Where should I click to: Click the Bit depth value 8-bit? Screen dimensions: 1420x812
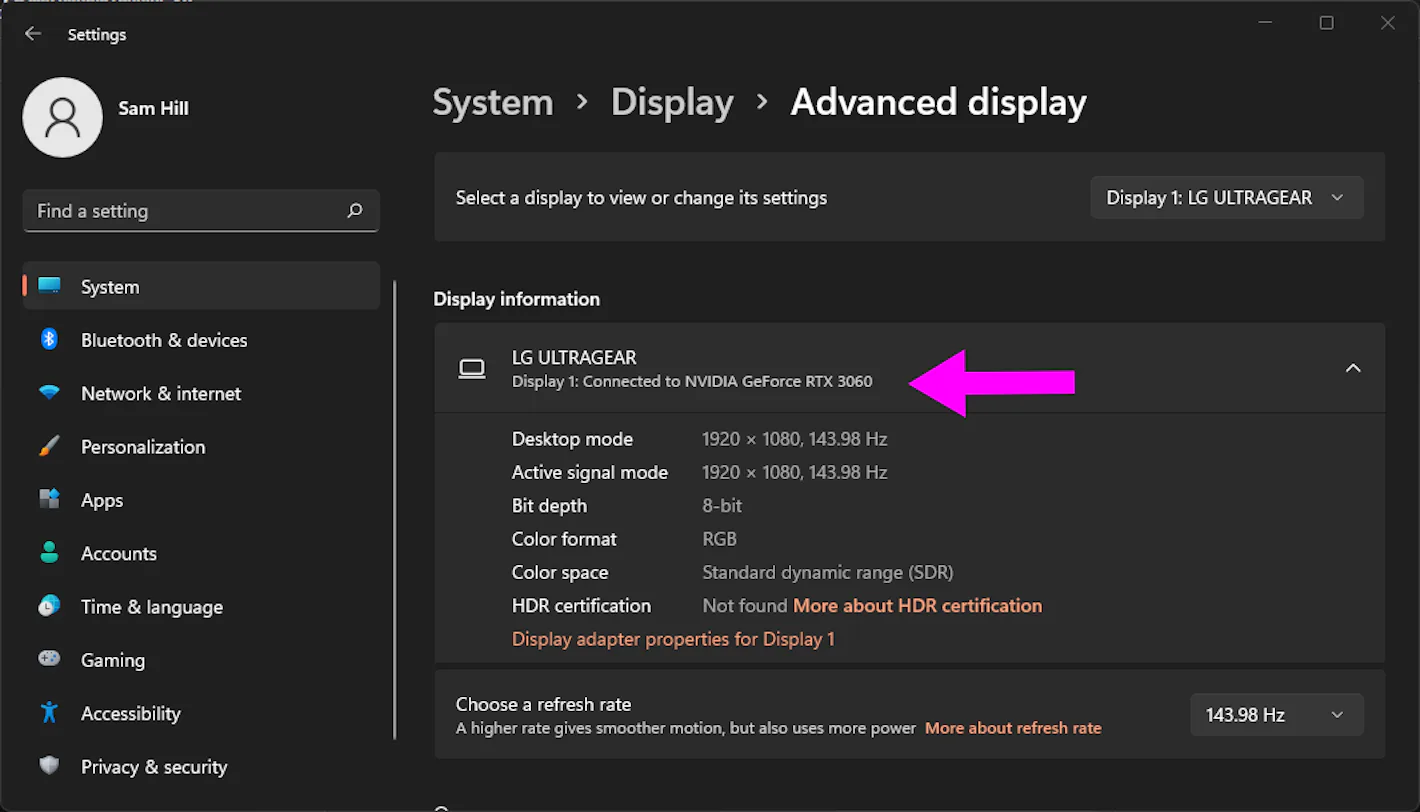point(722,505)
